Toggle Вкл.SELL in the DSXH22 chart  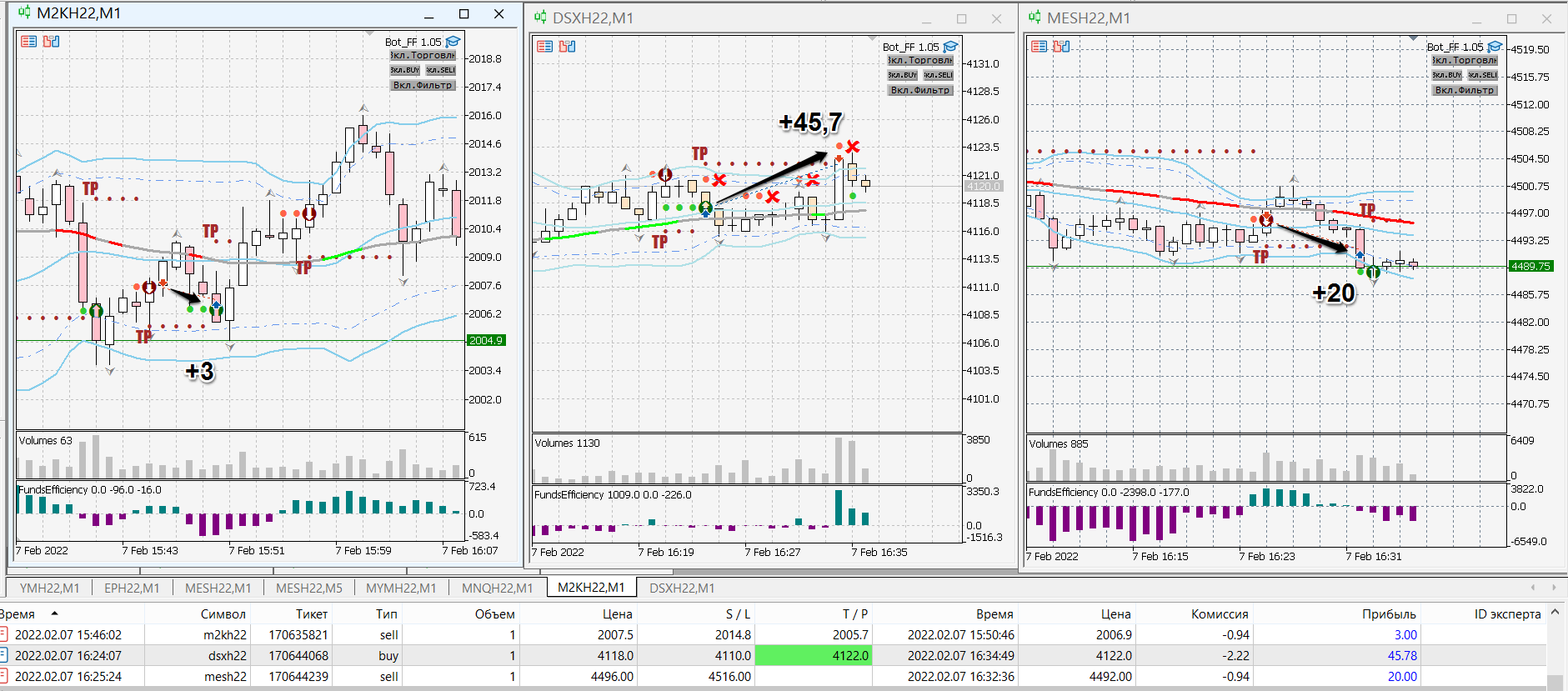[938, 75]
